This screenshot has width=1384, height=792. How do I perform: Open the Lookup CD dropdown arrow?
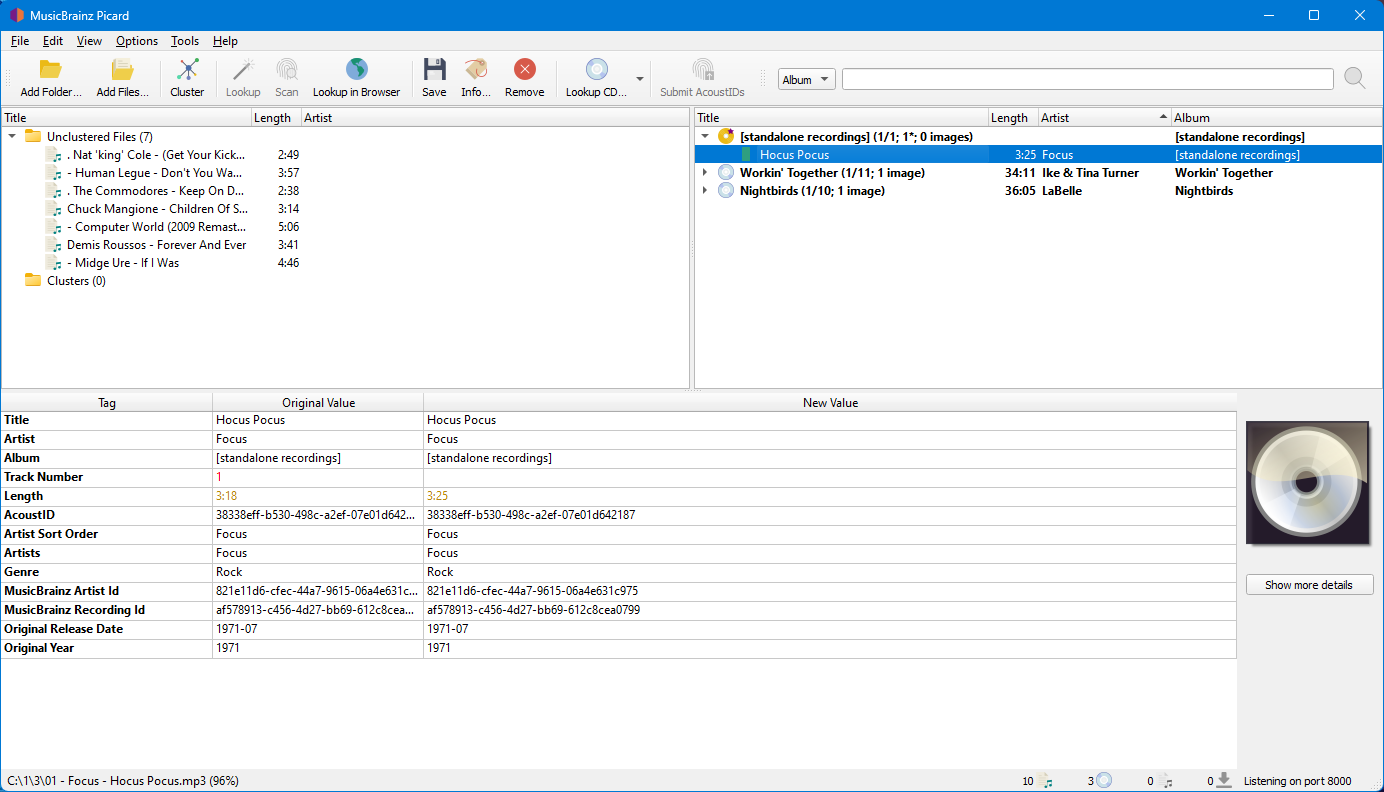pos(640,78)
